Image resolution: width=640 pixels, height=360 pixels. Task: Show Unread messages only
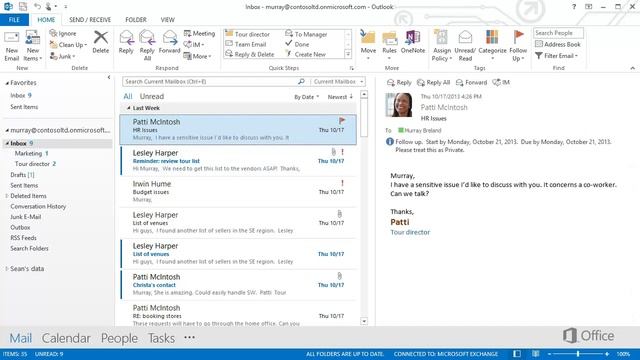tap(151, 96)
